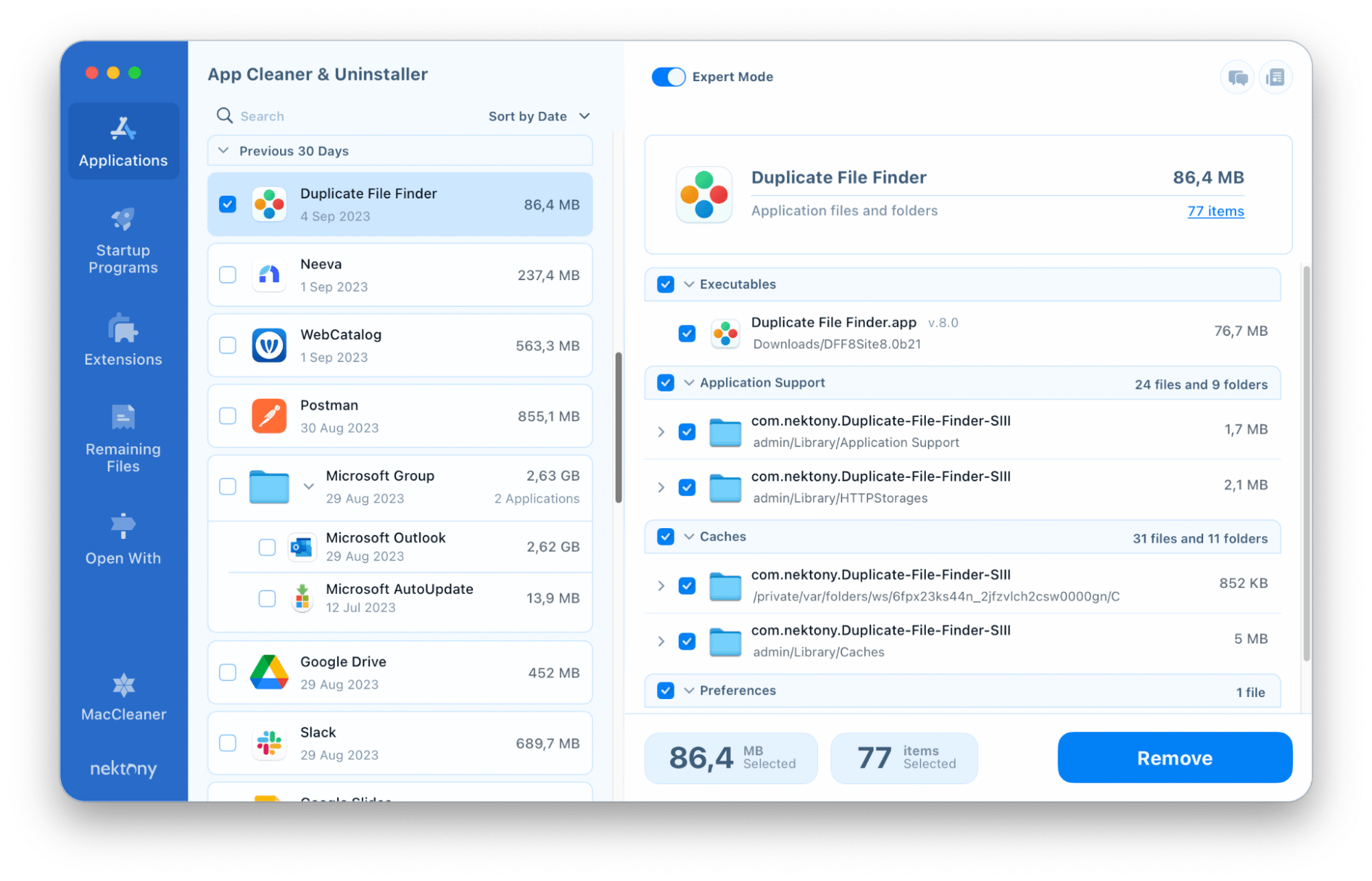Uncheck the Duplicate File Finder checkbox
Image resolution: width=1372 pixels, height=881 pixels.
(228, 204)
